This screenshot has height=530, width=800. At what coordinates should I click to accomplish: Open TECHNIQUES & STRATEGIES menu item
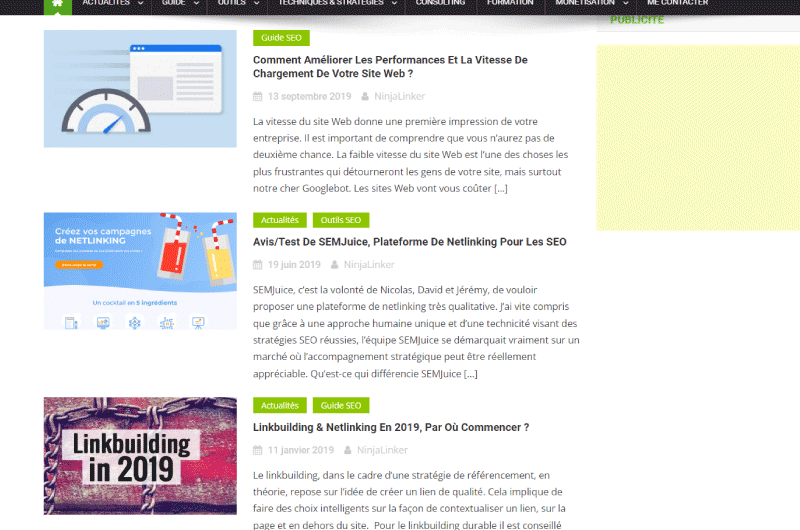(331, 3)
